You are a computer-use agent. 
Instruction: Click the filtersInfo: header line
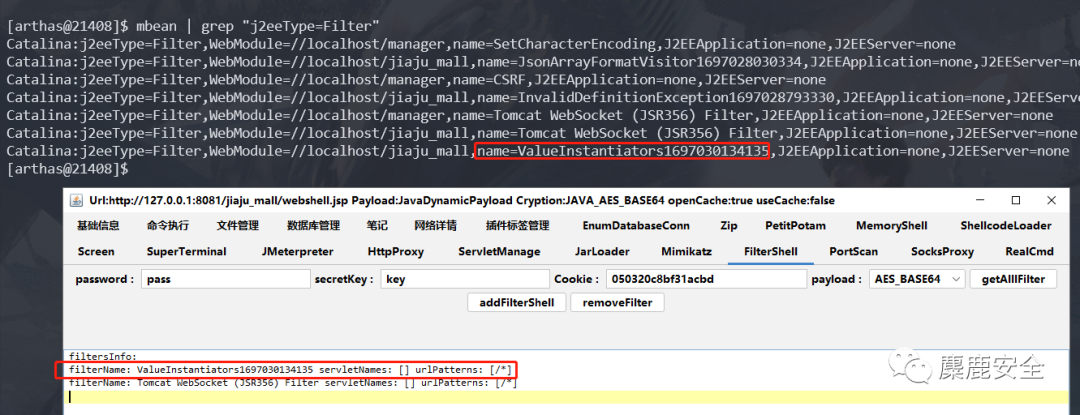coord(103,357)
